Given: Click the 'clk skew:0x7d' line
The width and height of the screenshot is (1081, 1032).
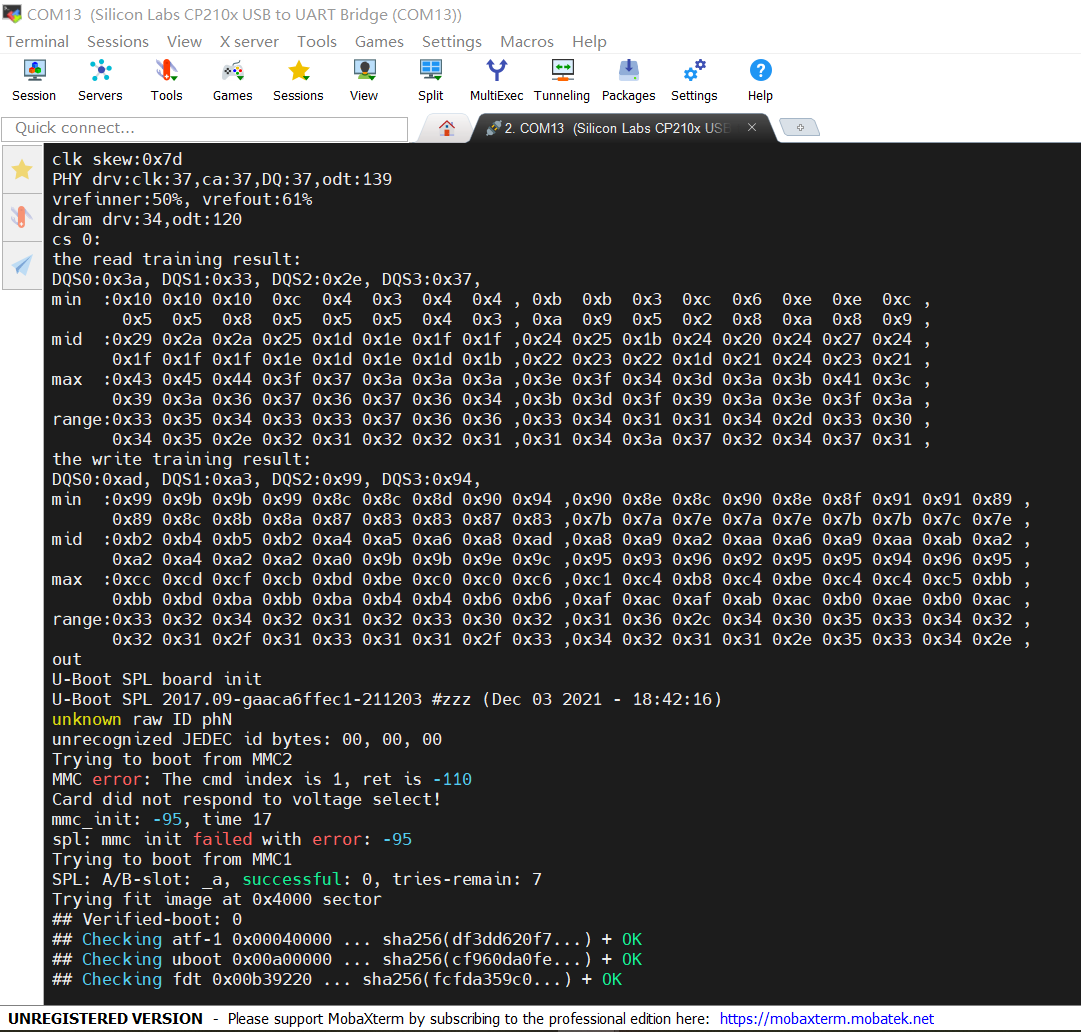Looking at the screenshot, I should [x=117, y=159].
